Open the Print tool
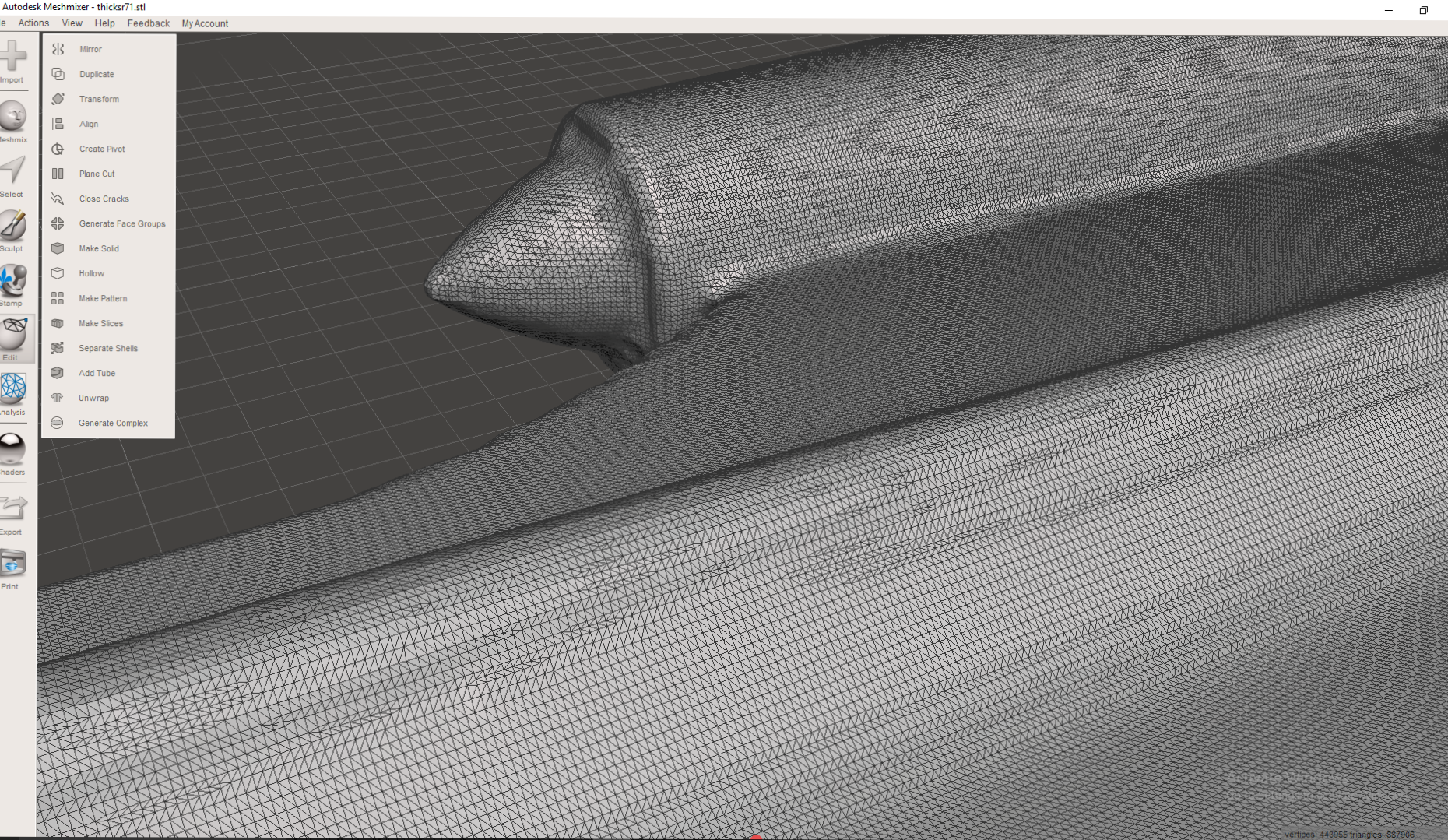This screenshot has height=840, width=1448. [13, 568]
